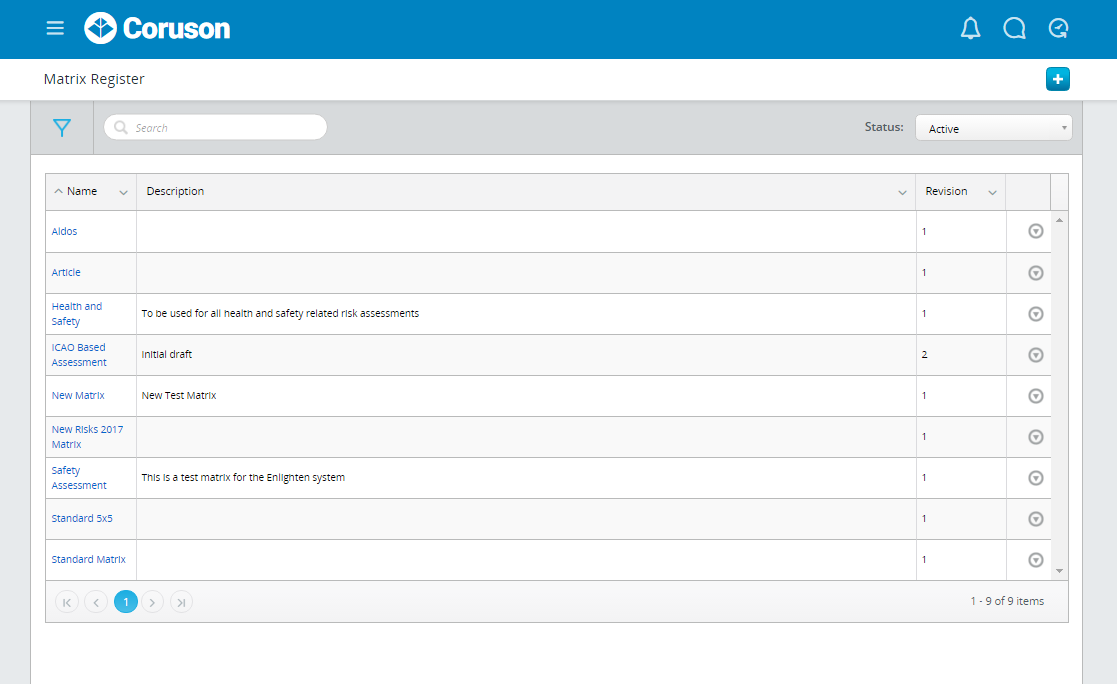Open the Status dropdown showing Active
The height and width of the screenshot is (684, 1117).
[993, 128]
